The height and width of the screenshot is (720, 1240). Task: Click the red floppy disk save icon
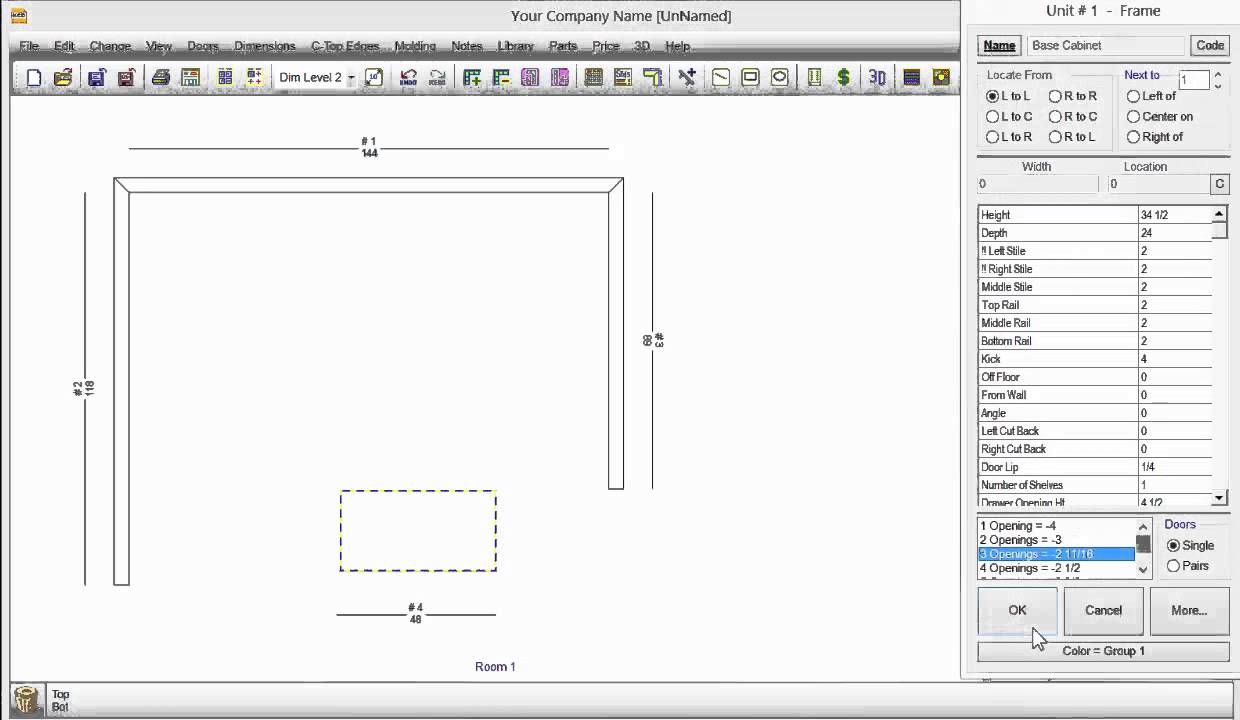(x=126, y=77)
